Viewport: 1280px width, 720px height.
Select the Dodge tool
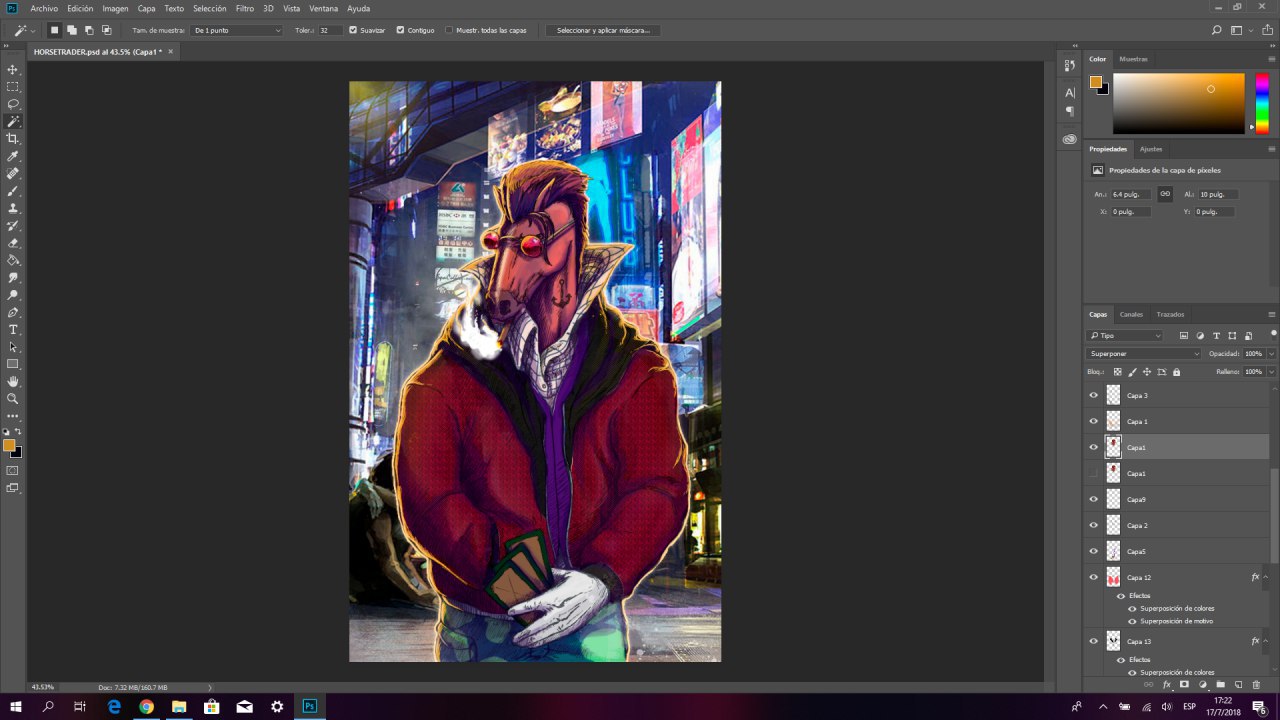13,295
